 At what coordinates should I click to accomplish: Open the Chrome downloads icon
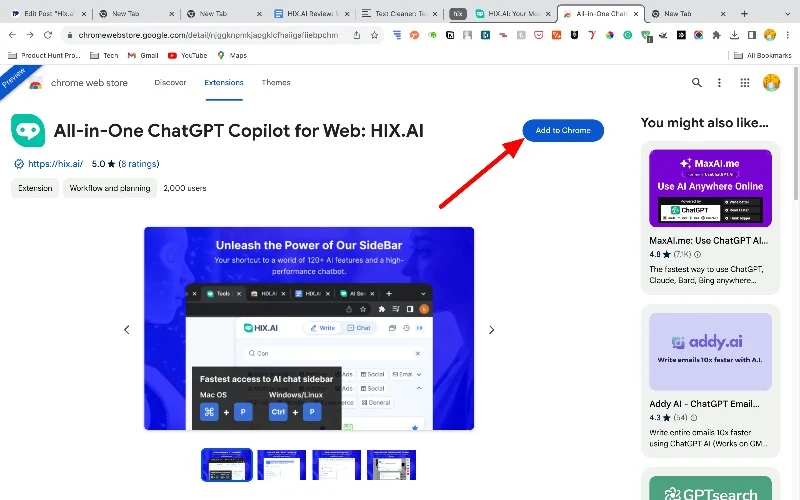click(734, 35)
